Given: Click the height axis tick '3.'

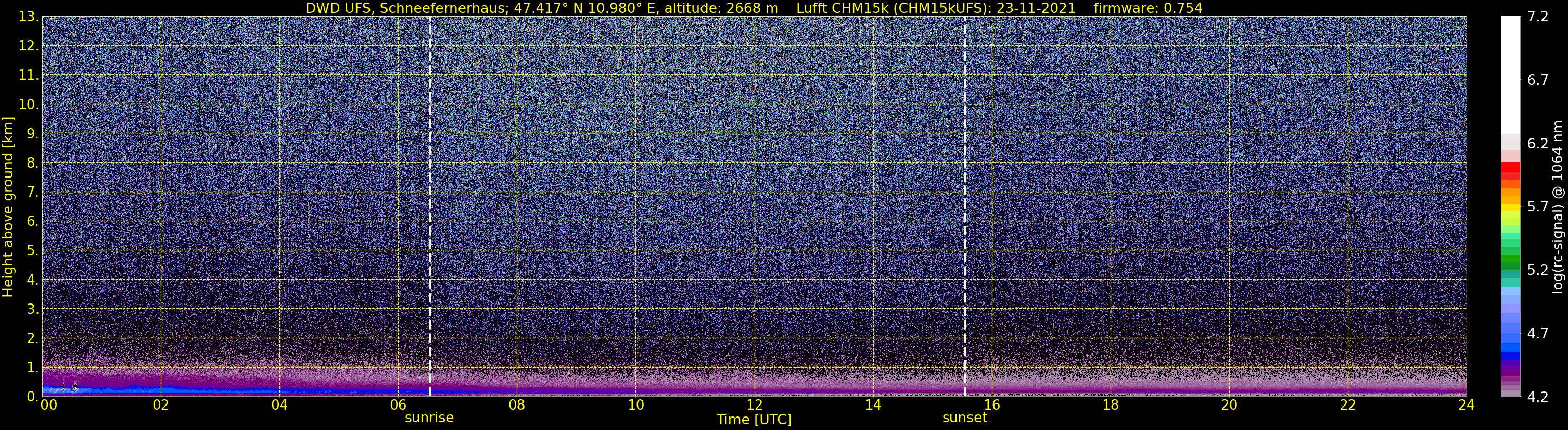Looking at the screenshot, I should pyautogui.click(x=32, y=309).
